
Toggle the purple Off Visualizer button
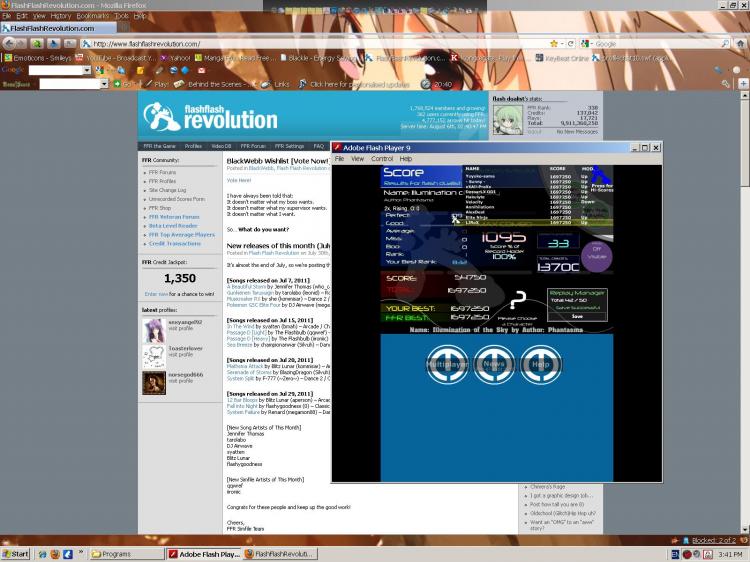(596, 256)
